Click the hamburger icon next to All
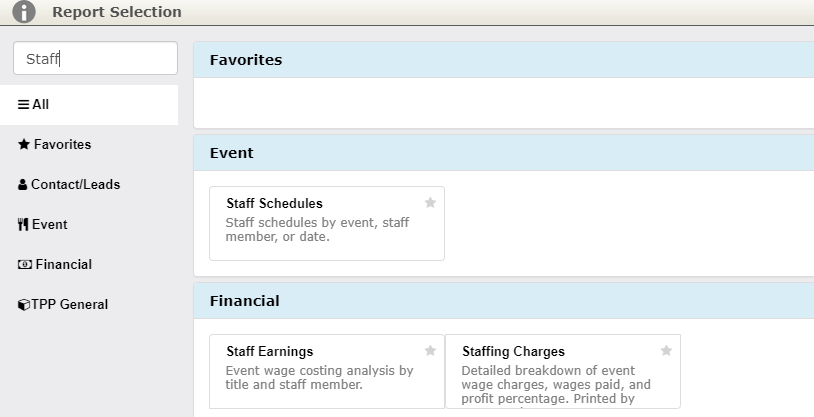Screen dimensions: 814x417 (x=23, y=104)
